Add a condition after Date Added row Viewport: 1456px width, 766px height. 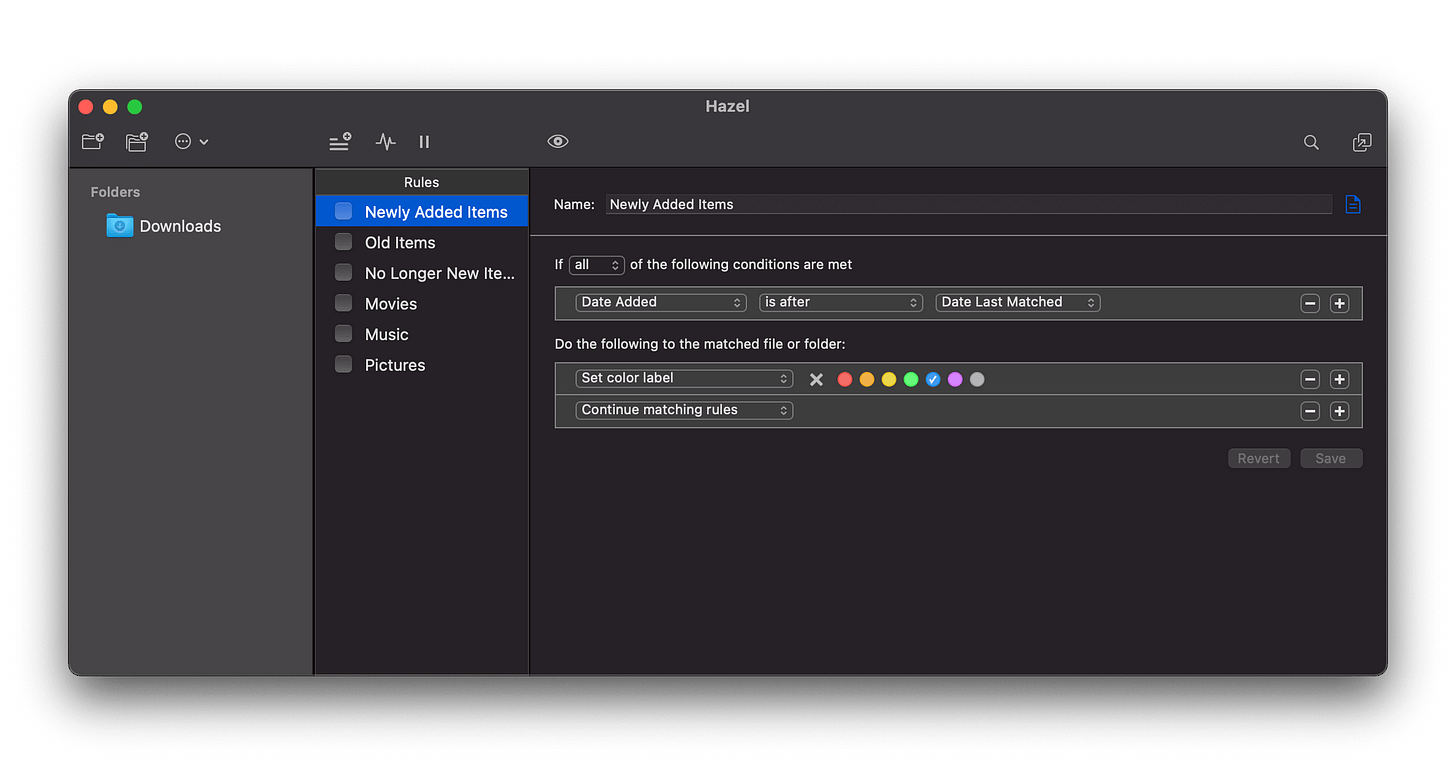point(1340,303)
